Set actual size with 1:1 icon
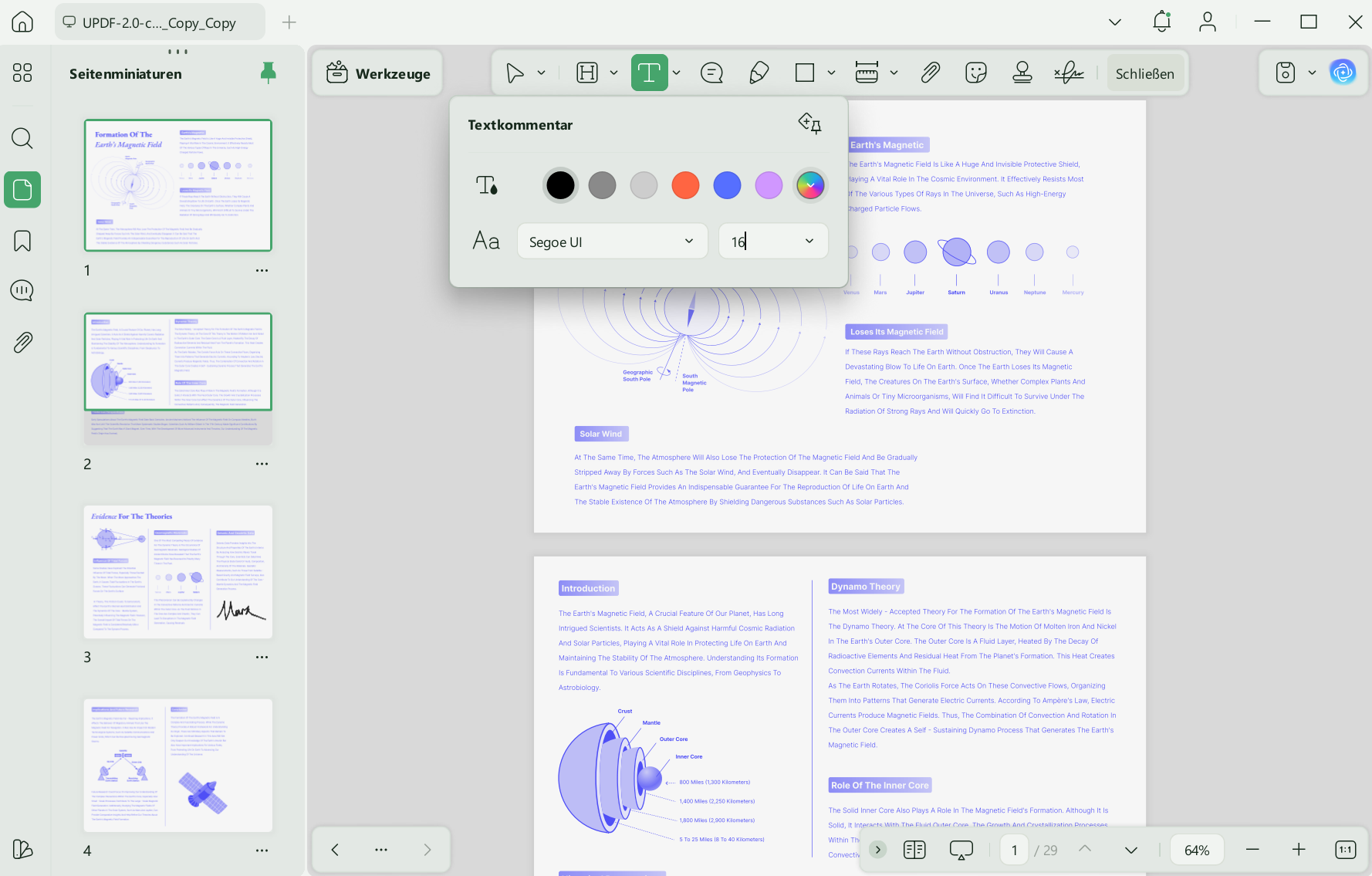Screen dimensions: 1372x876 click(1345, 850)
